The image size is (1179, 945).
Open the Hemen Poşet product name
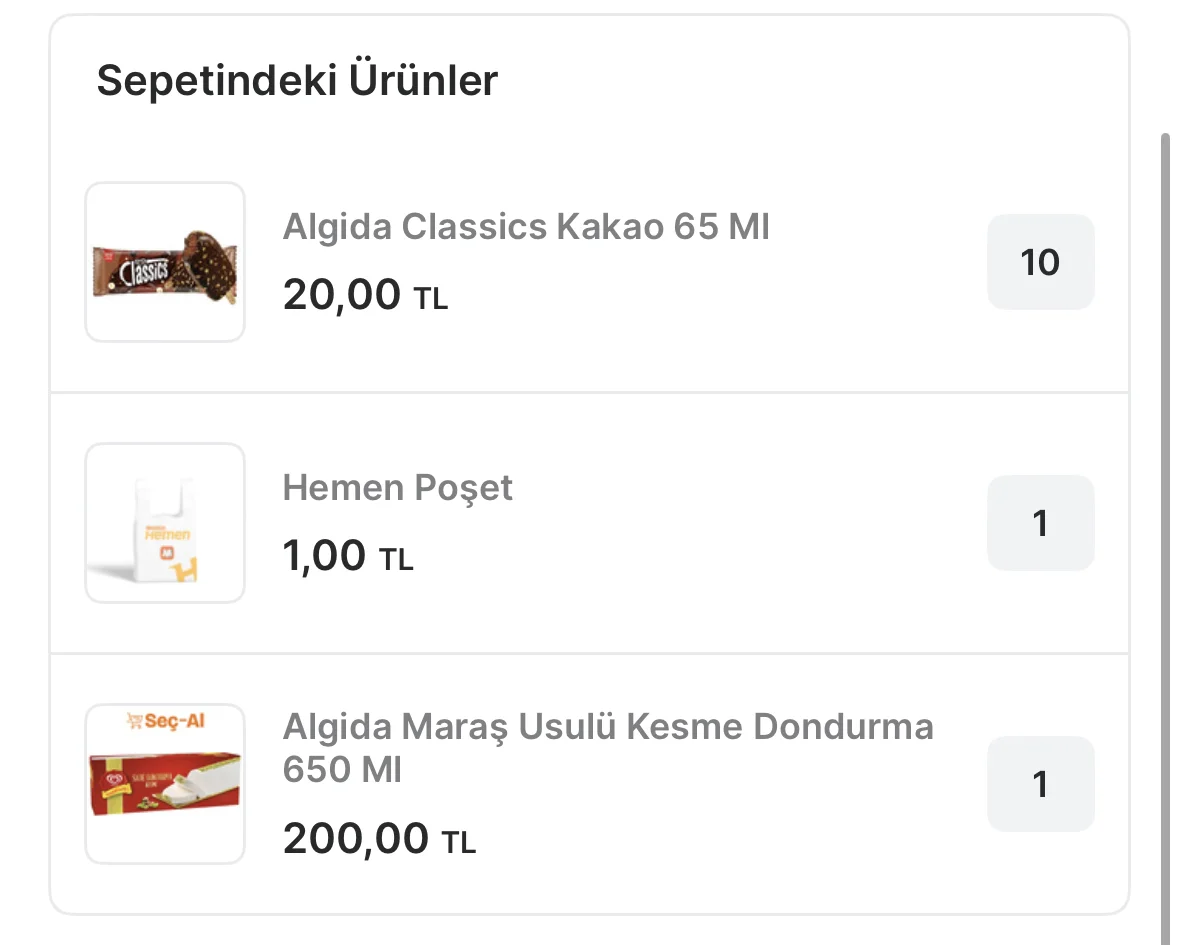[397, 488]
